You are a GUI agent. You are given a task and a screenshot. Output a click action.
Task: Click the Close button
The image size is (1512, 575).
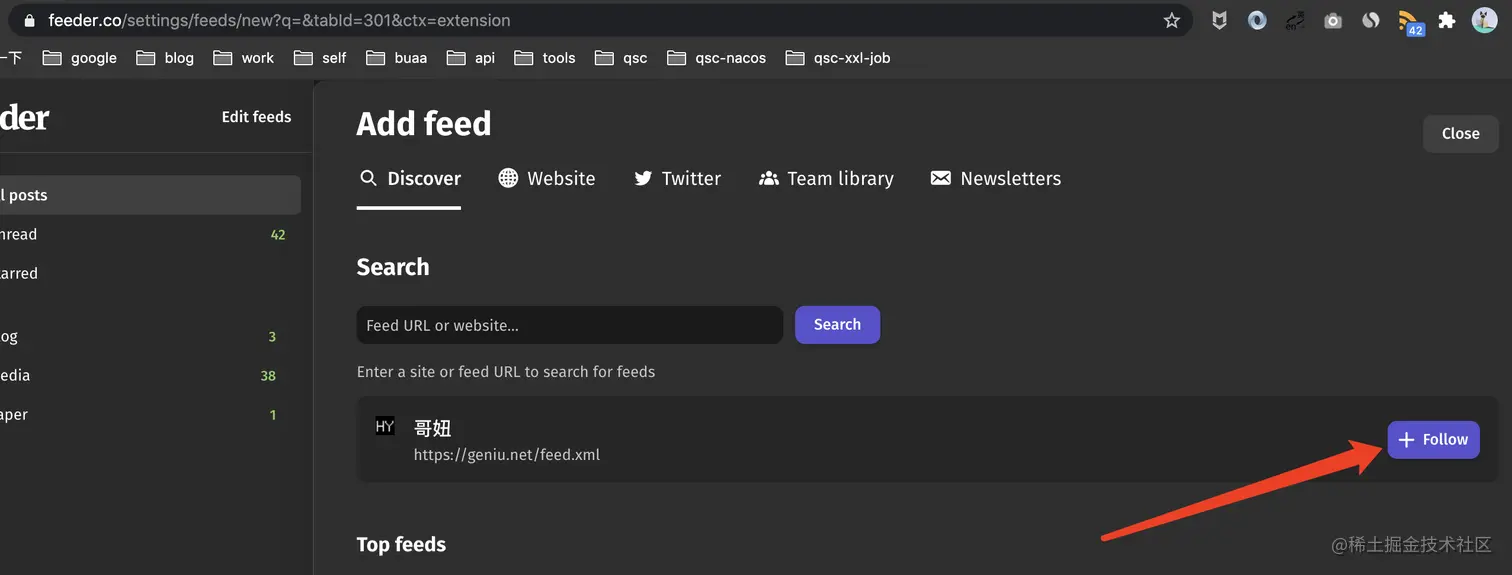1460,134
